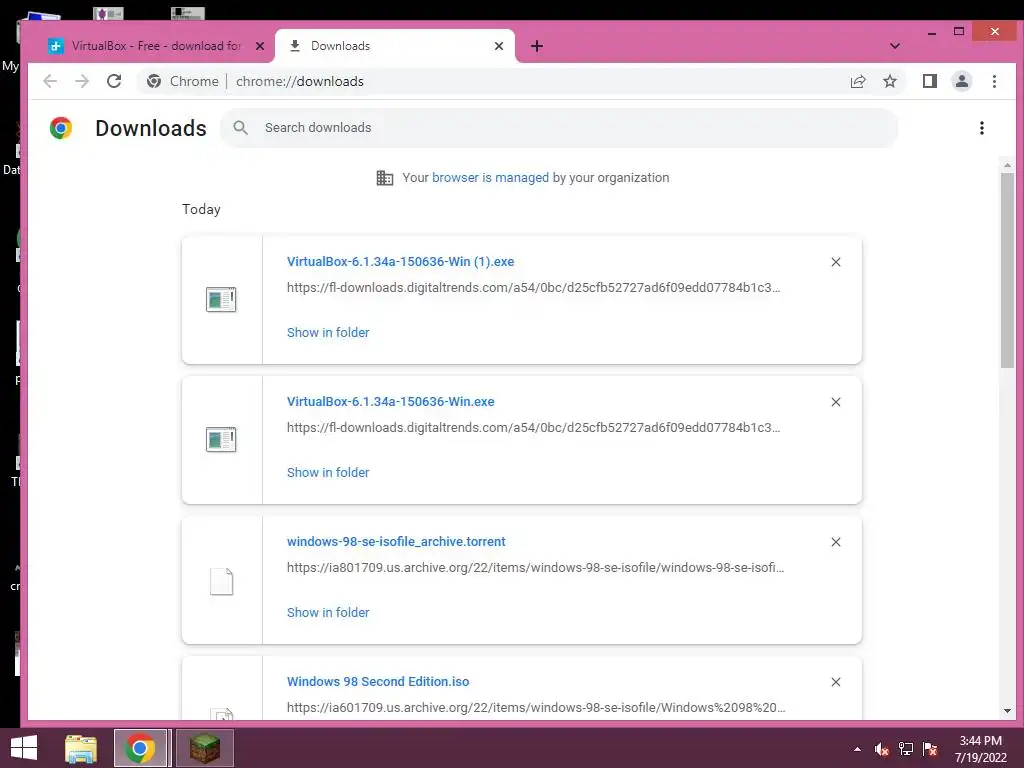Click the share page icon in address bar
The height and width of the screenshot is (768, 1024).
coord(858,81)
